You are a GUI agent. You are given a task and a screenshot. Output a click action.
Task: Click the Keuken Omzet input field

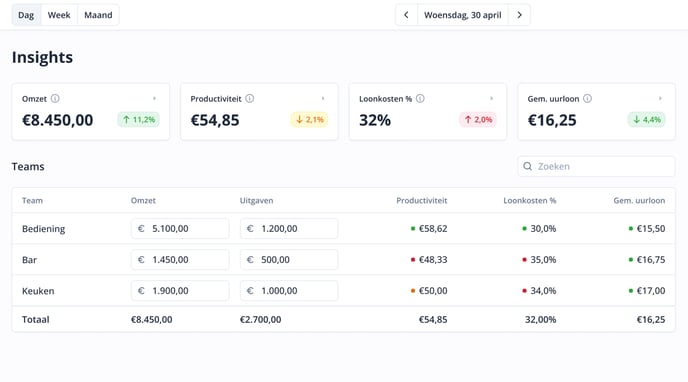[x=180, y=291]
